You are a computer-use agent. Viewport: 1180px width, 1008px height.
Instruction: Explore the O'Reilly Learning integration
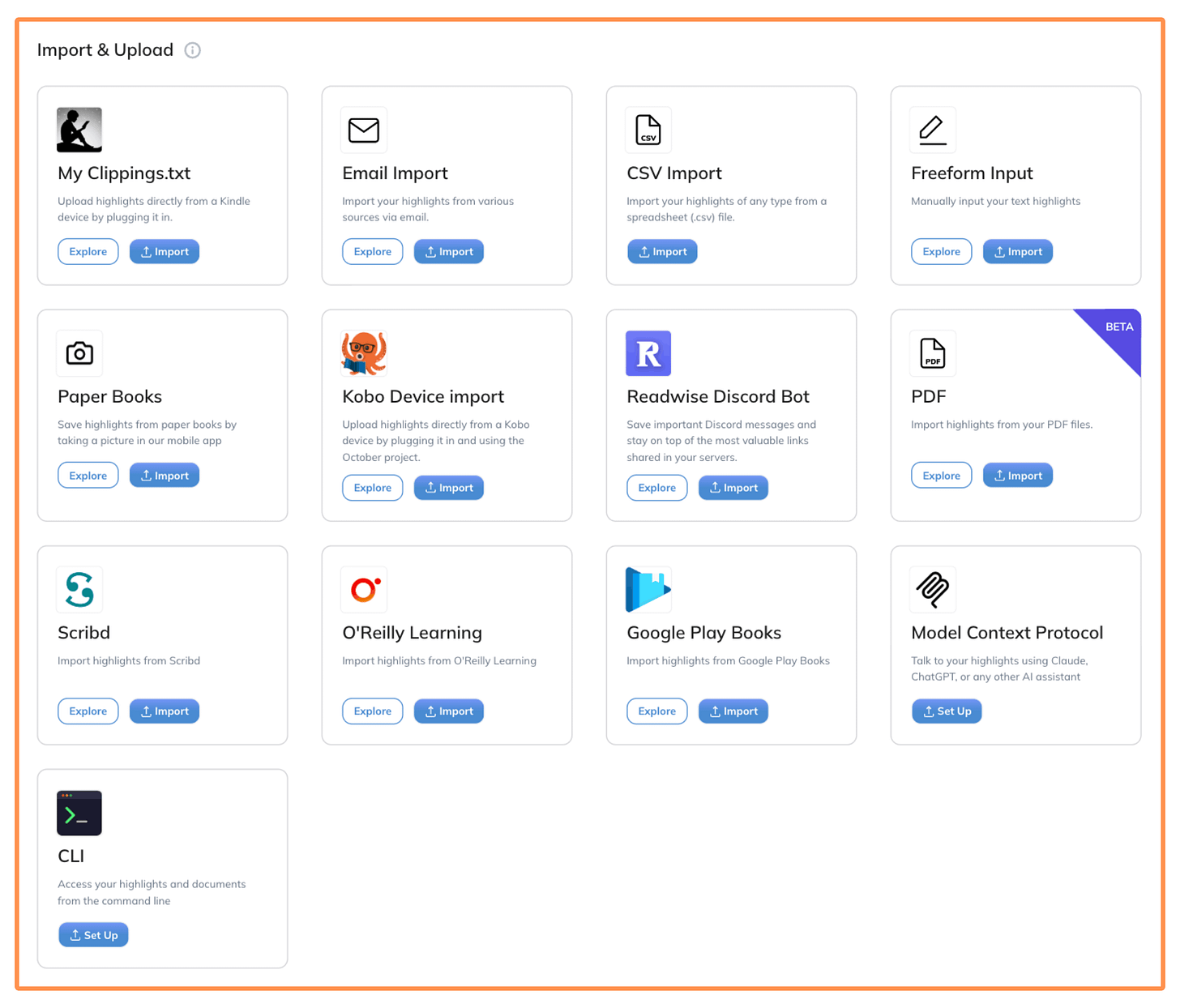[373, 711]
